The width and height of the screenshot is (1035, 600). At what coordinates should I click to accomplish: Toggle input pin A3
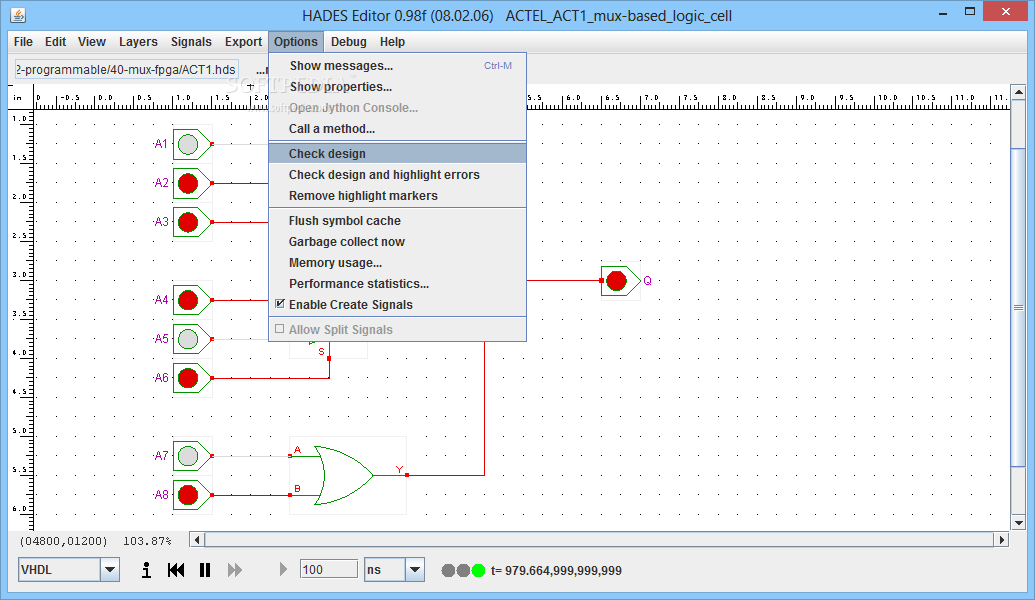pyautogui.click(x=188, y=222)
